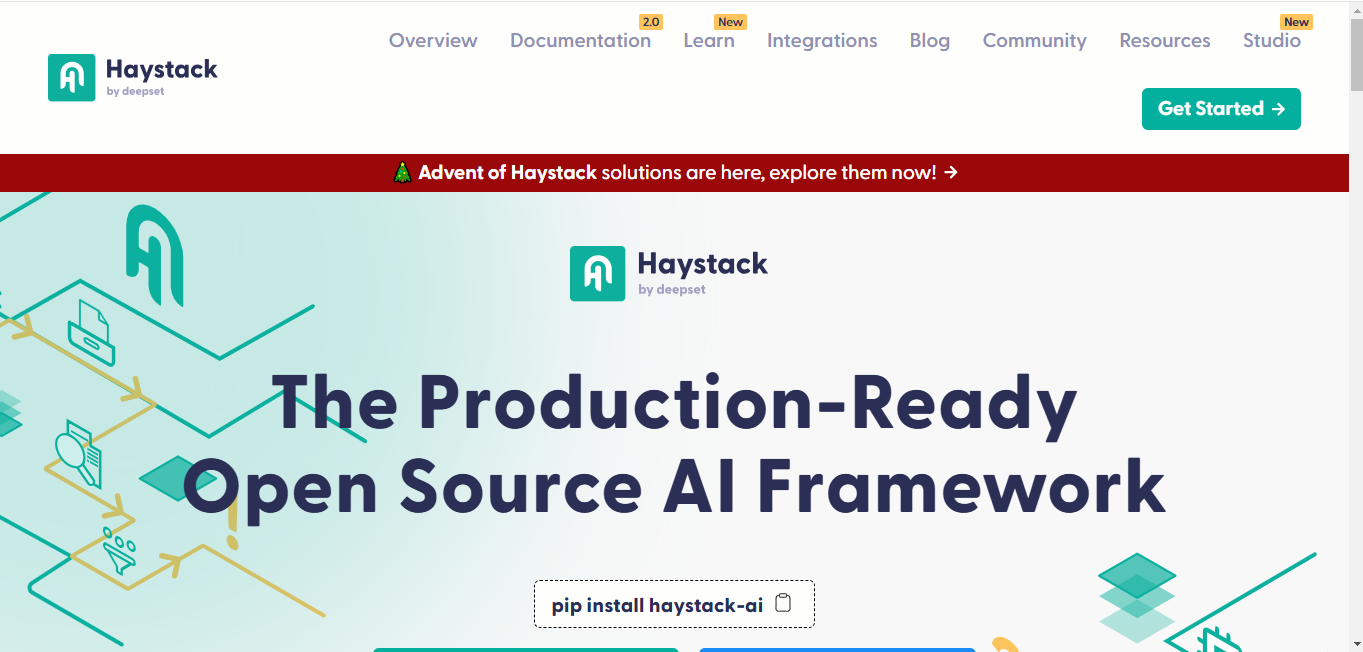Click the "Open Source AI Framework" headline text
This screenshot has height=652, width=1363.
(674, 486)
